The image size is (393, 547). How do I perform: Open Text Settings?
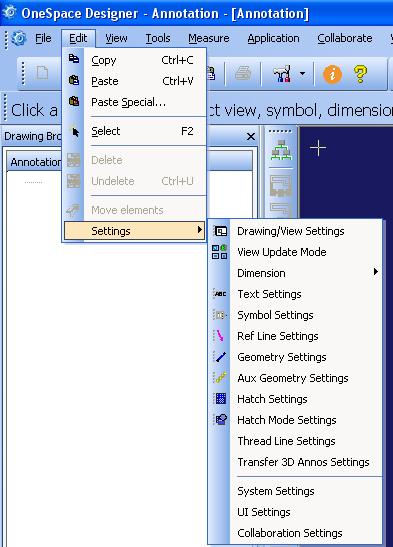(x=295, y=294)
